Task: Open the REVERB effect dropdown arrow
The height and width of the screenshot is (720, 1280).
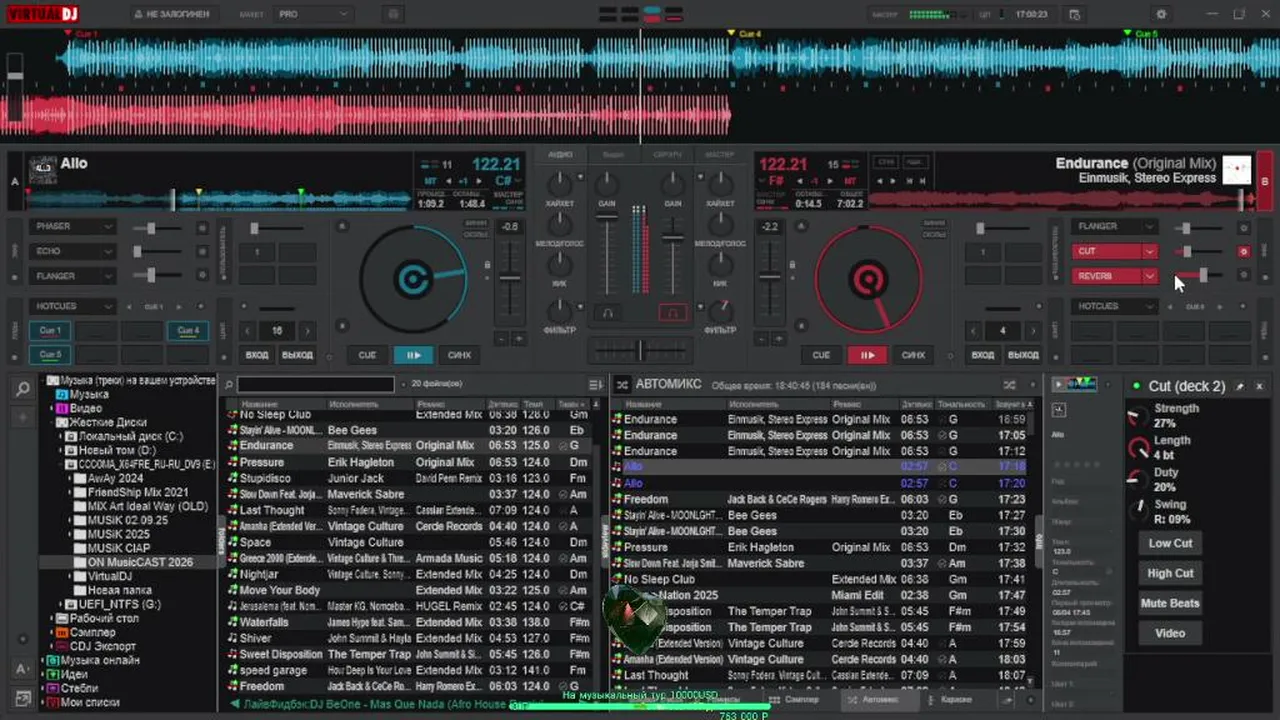Action: click(x=1150, y=276)
